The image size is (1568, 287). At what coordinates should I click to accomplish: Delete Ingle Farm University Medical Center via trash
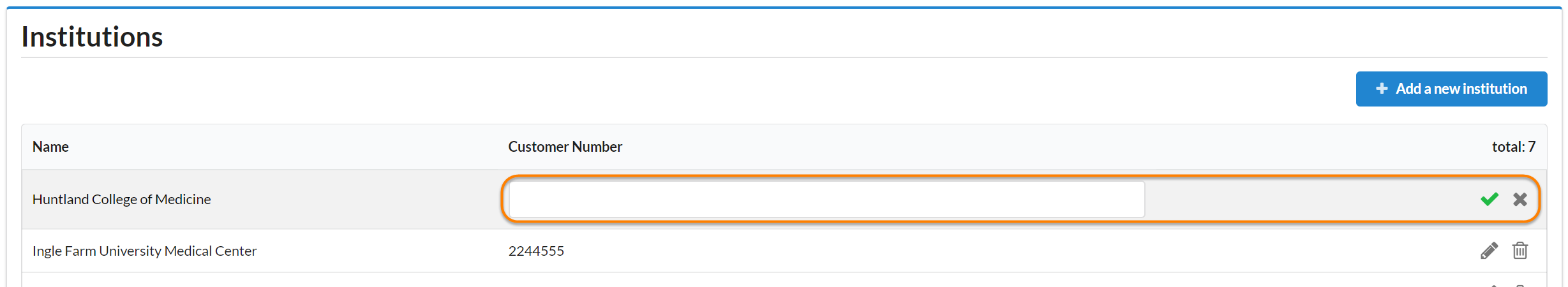[x=1519, y=251]
